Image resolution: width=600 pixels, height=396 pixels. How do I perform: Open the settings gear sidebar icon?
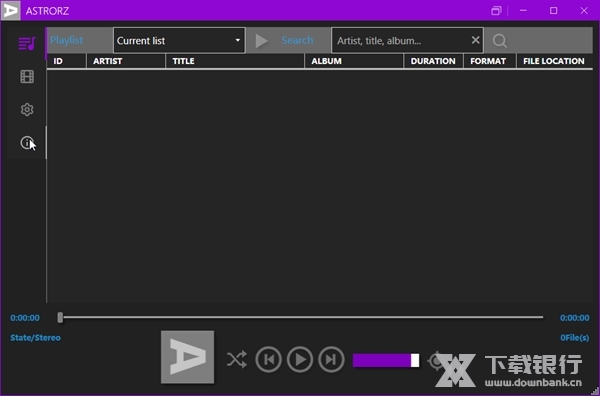(x=27, y=110)
